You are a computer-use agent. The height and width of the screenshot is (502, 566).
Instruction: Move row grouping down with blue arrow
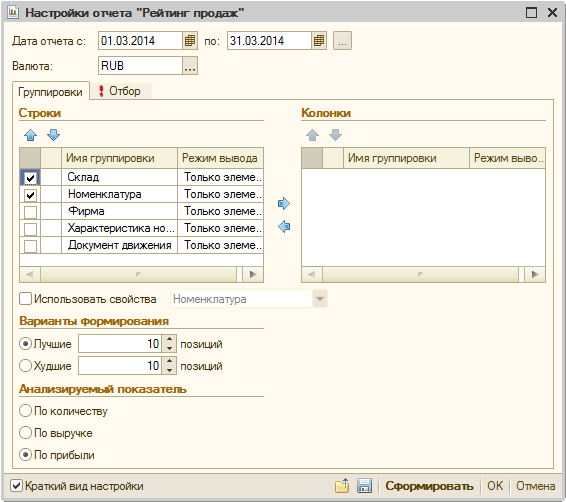[53, 135]
